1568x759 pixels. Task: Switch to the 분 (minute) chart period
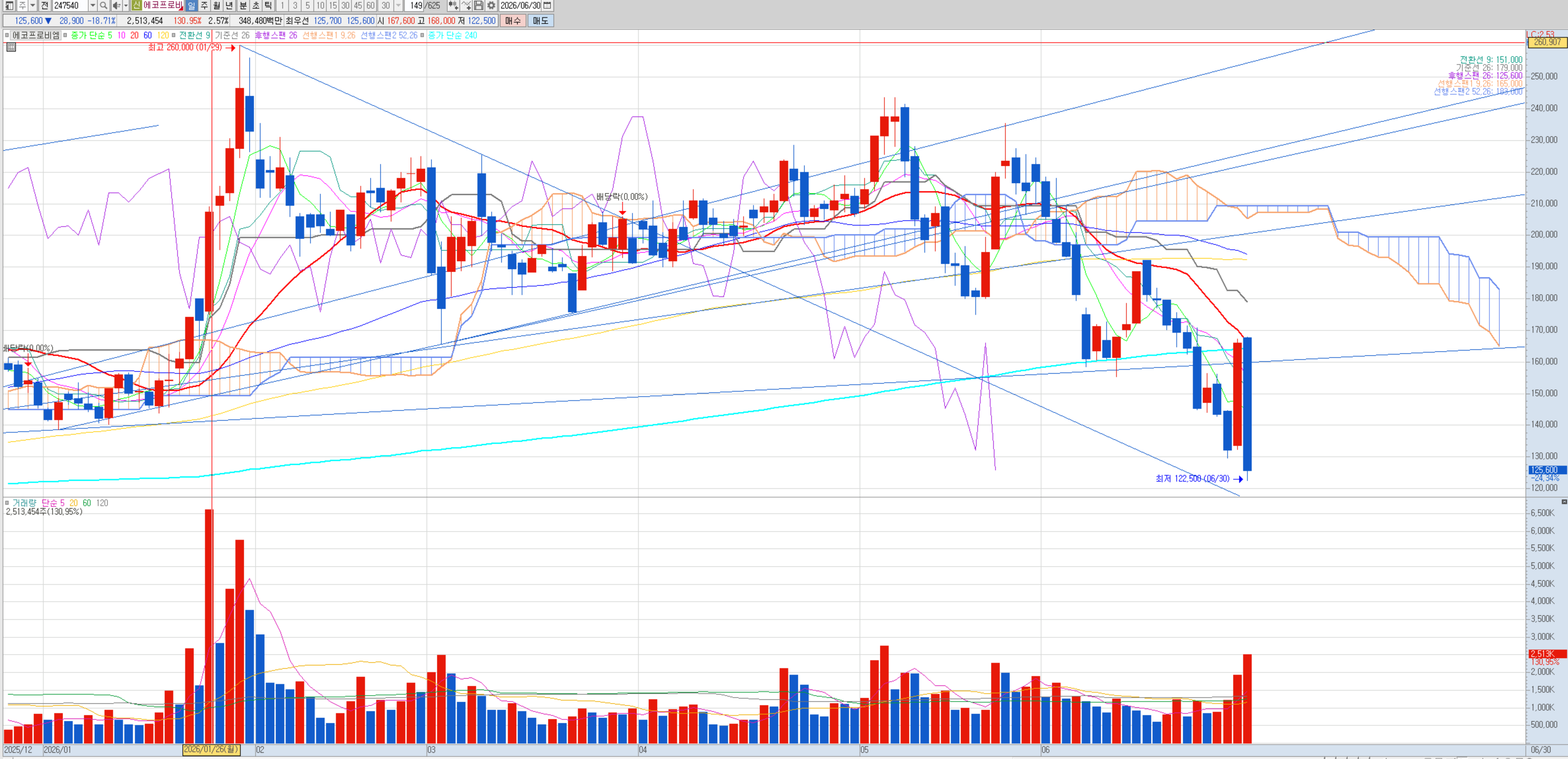point(243,5)
